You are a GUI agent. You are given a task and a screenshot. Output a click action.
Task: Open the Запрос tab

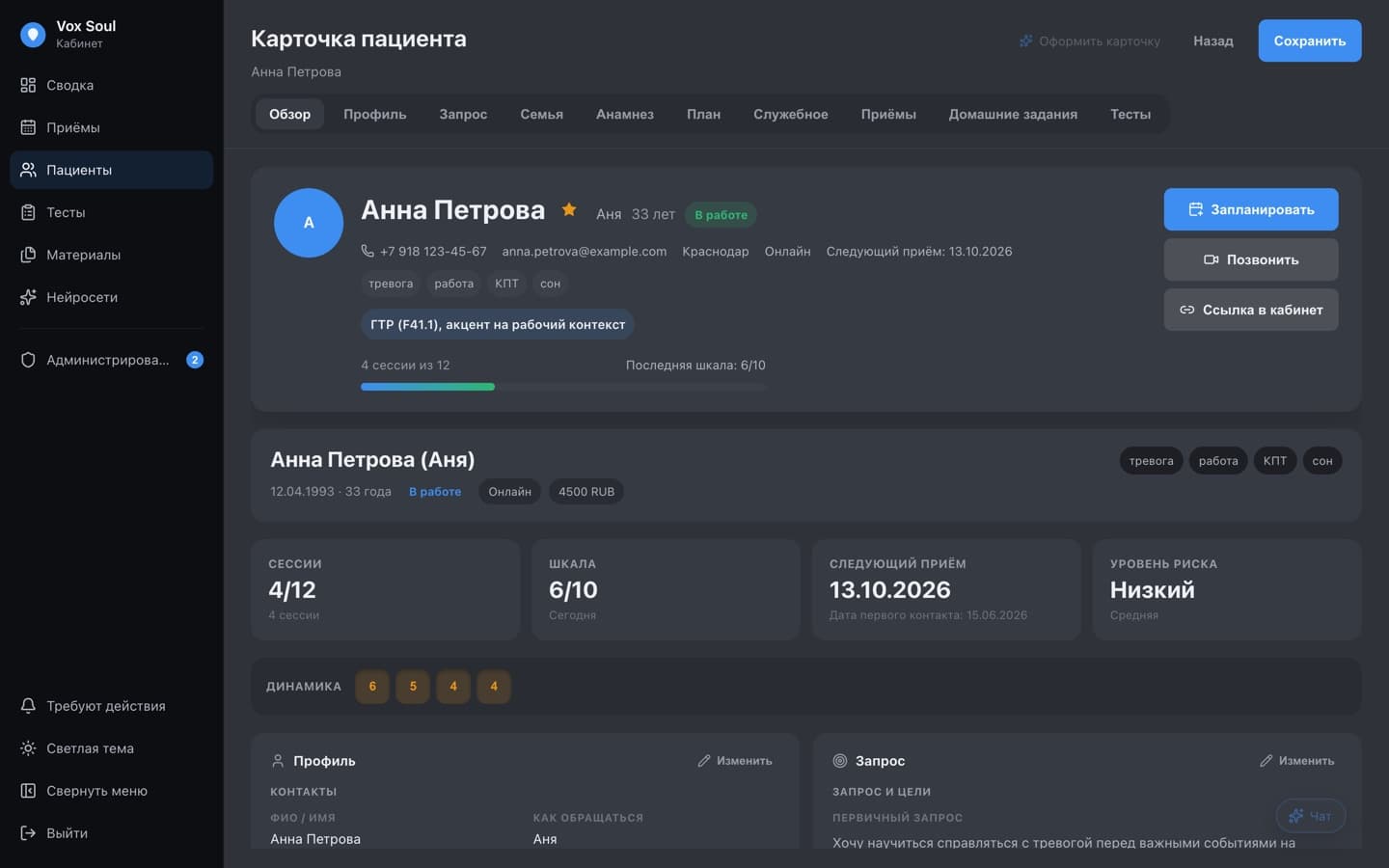(x=463, y=114)
